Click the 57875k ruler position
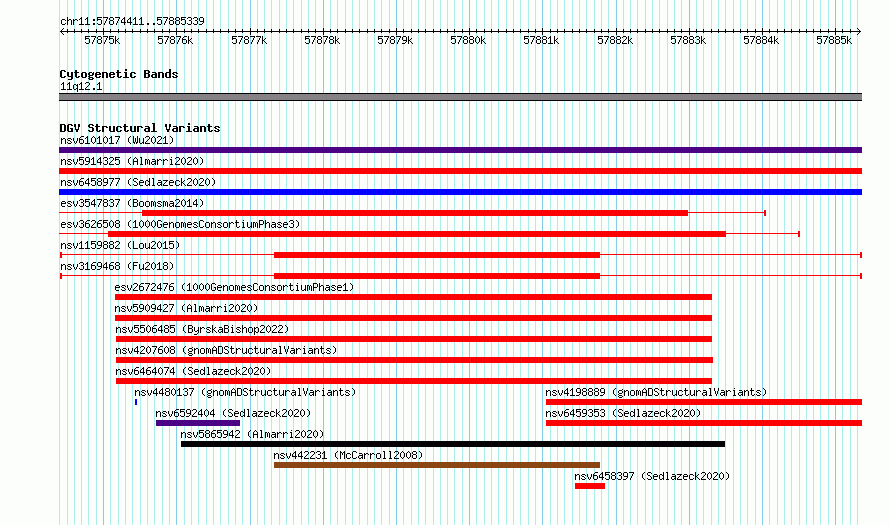This screenshot has width=890, height=525. click(102, 40)
